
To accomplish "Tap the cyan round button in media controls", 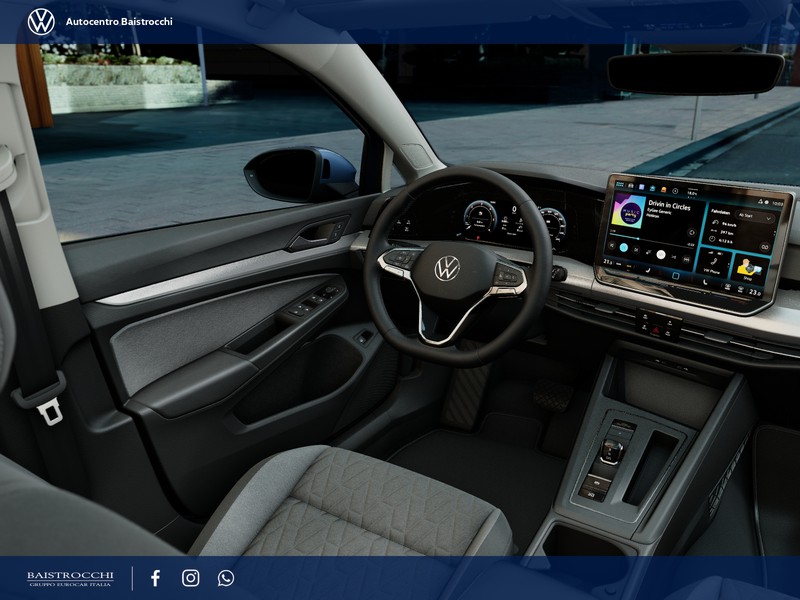I will coord(623,247).
